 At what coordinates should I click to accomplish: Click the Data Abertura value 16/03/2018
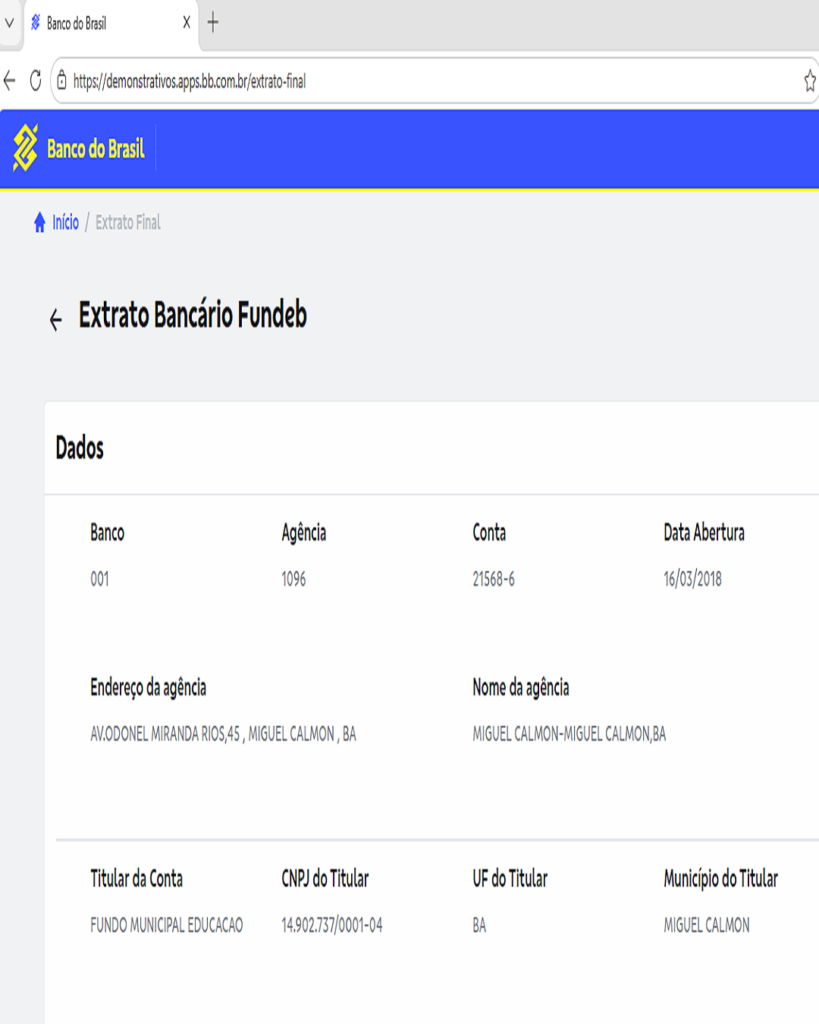pos(692,579)
